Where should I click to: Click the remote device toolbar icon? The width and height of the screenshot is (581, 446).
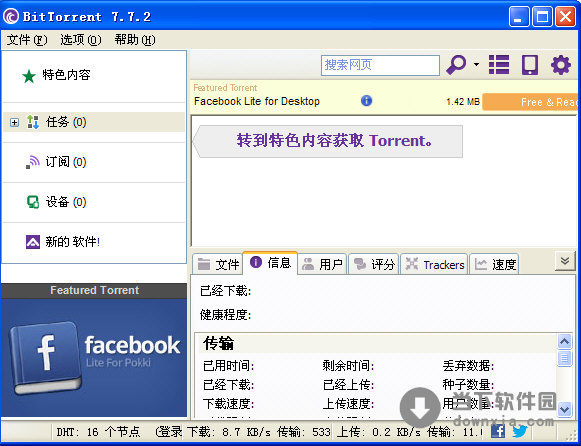tap(530, 65)
